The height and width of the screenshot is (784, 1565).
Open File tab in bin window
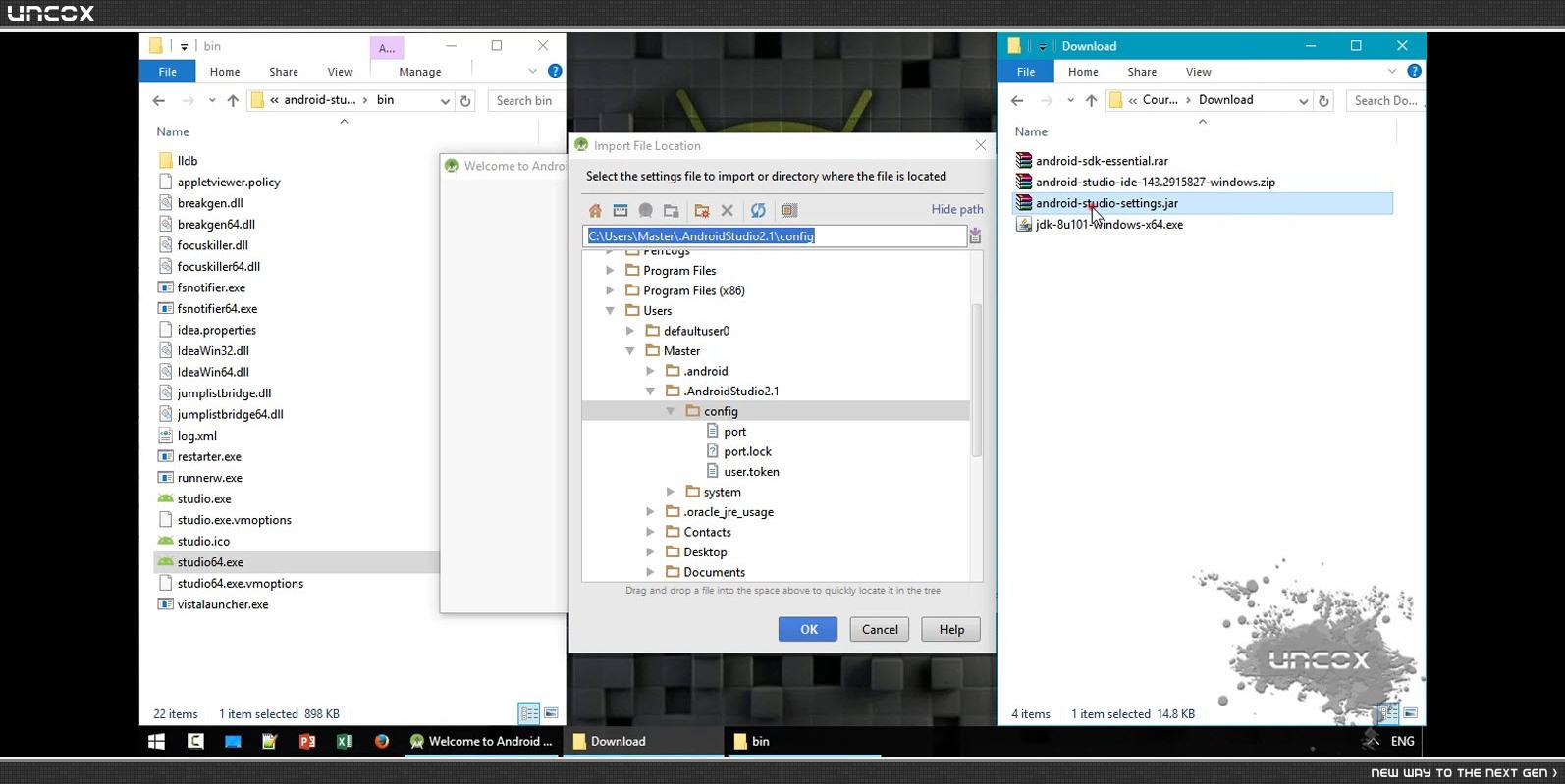pyautogui.click(x=168, y=72)
